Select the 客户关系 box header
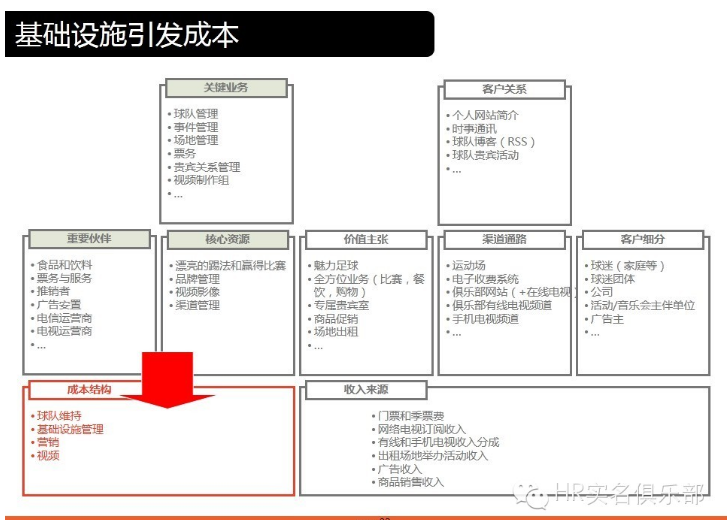The width and height of the screenshot is (727, 520). (x=504, y=89)
